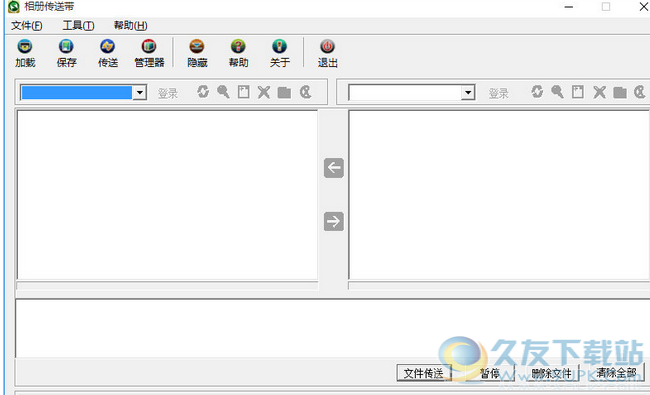Click the left panel 登录 button
650x395 pixels.
click(168, 93)
